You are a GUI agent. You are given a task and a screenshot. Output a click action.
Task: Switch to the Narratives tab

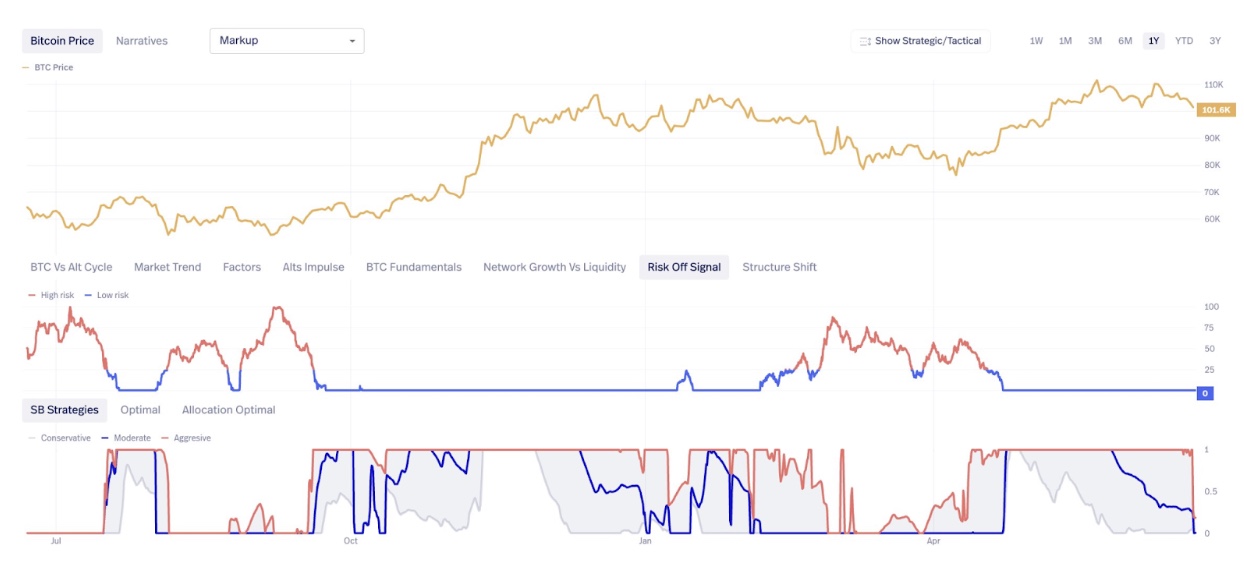(141, 41)
